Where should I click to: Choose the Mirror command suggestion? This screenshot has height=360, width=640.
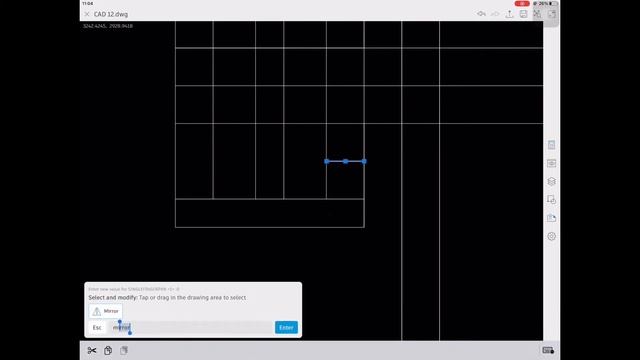(106, 311)
